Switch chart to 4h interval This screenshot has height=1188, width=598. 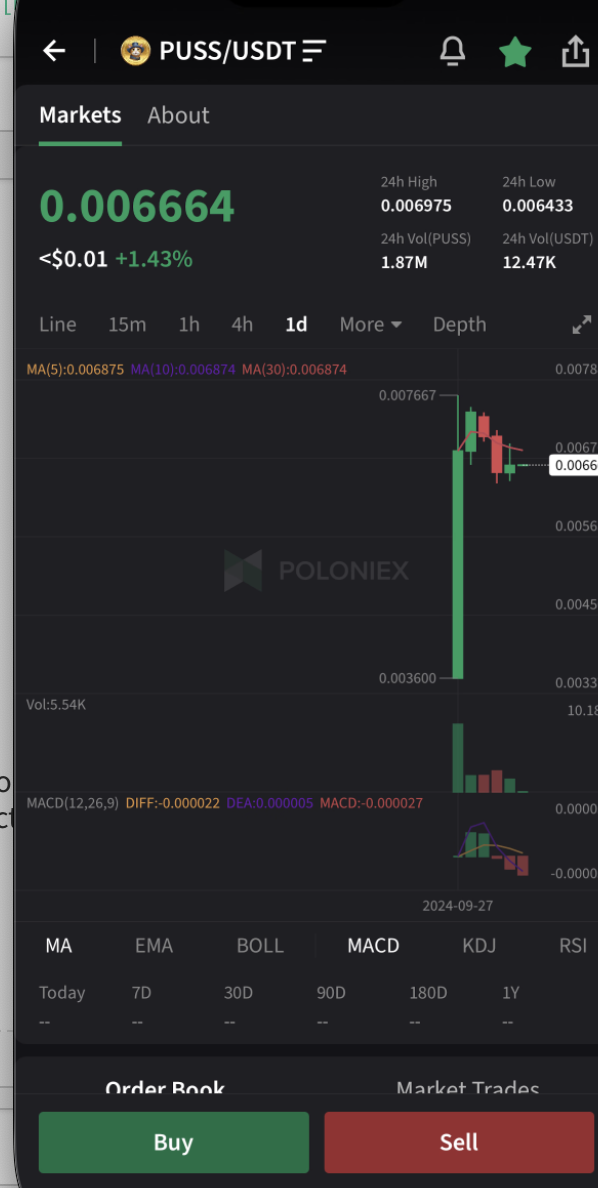[242, 324]
